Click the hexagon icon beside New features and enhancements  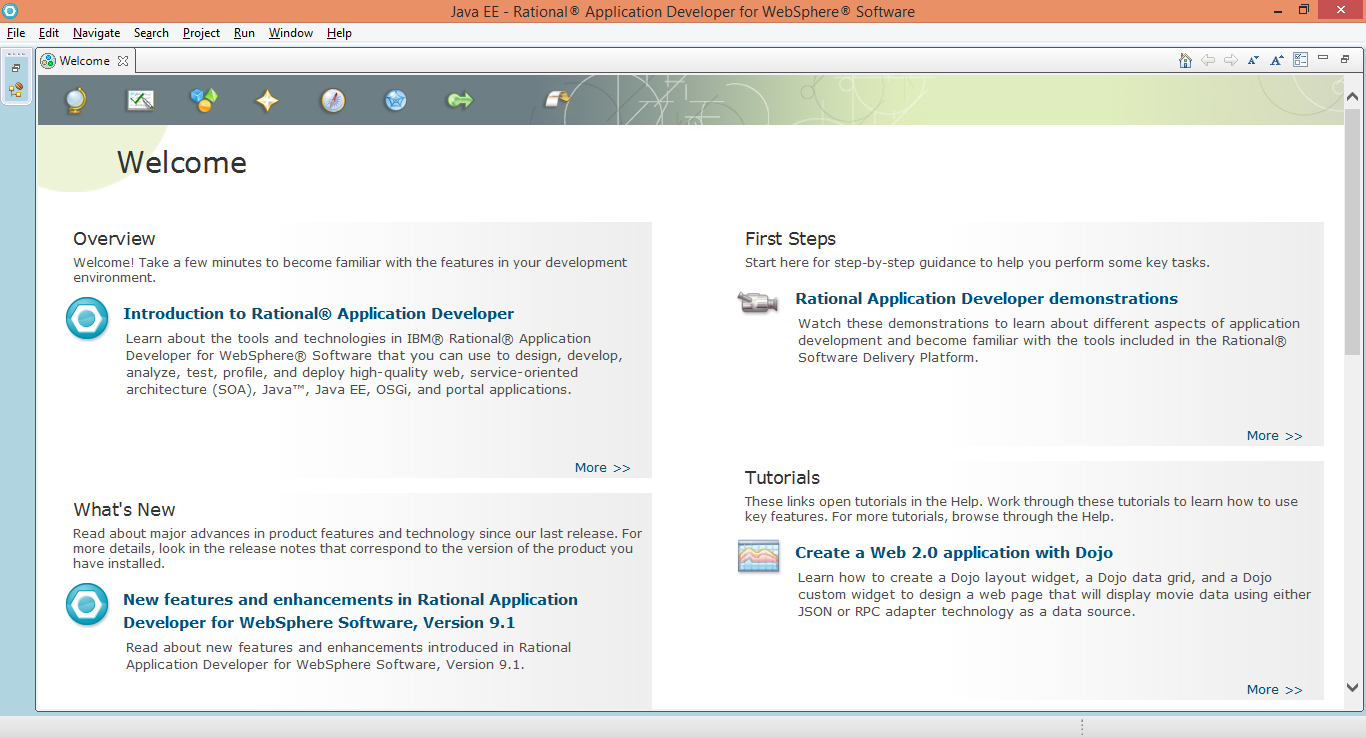(x=87, y=604)
